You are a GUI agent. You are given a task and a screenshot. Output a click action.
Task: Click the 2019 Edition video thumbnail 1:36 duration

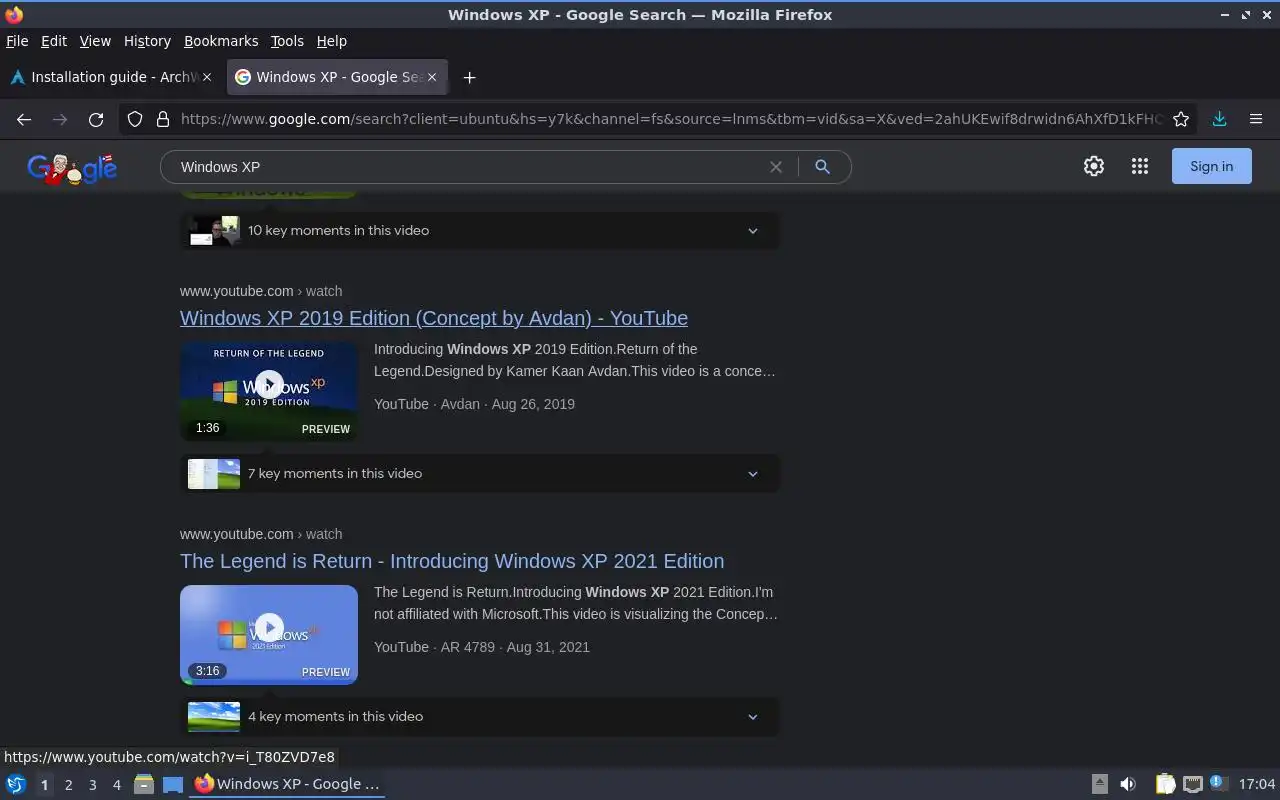(x=207, y=428)
